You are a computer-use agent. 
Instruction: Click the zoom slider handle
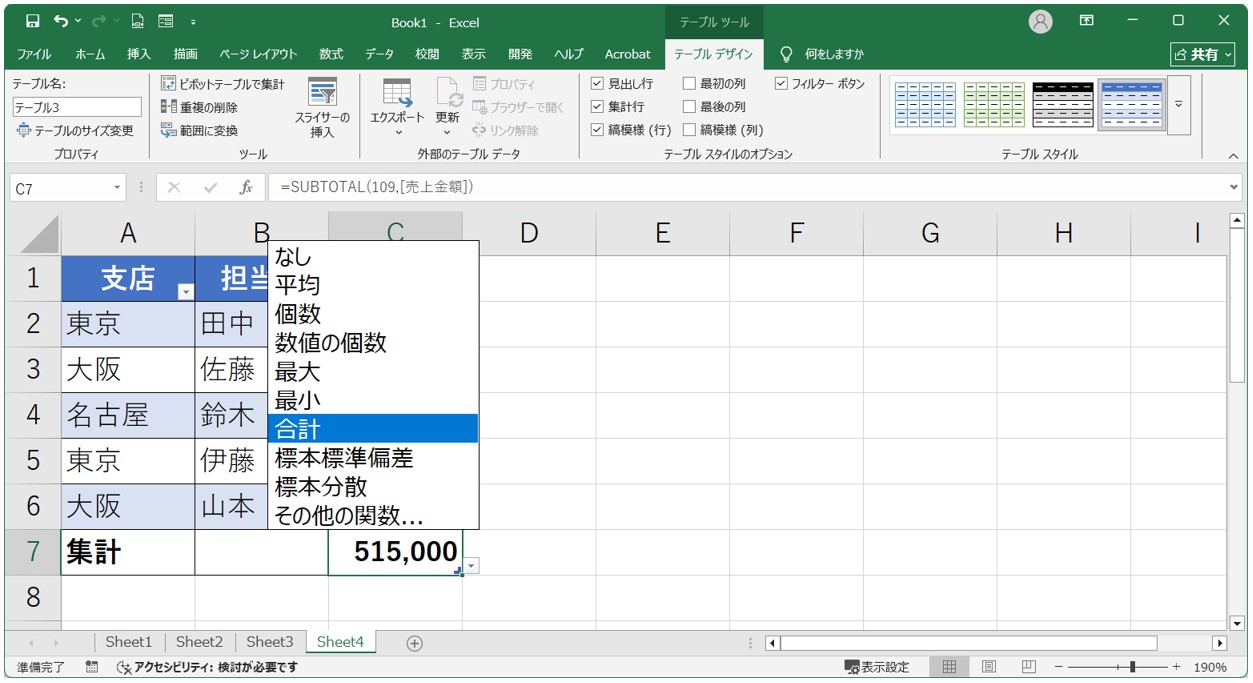[x=1132, y=667]
